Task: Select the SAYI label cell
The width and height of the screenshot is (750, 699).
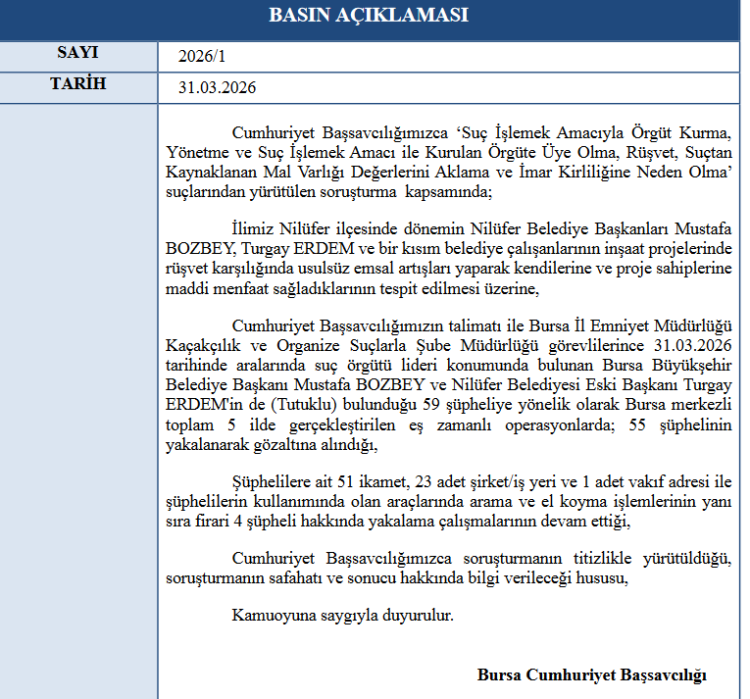Action: point(78,54)
